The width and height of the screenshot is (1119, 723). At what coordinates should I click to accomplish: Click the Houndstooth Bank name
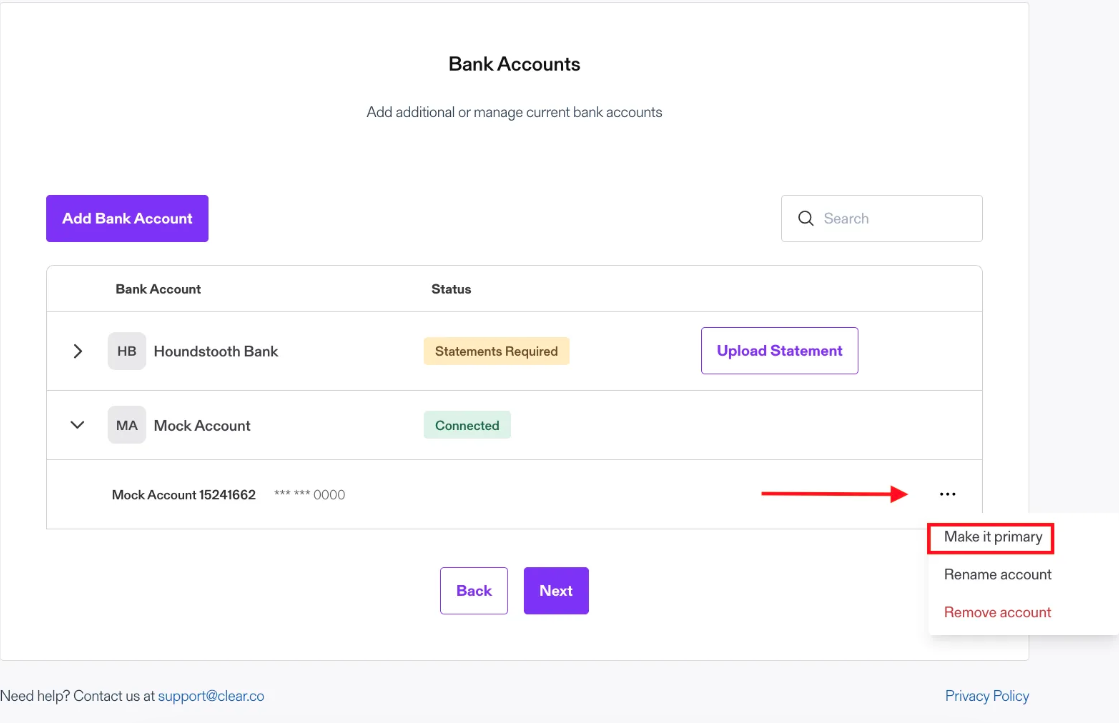click(x=216, y=351)
